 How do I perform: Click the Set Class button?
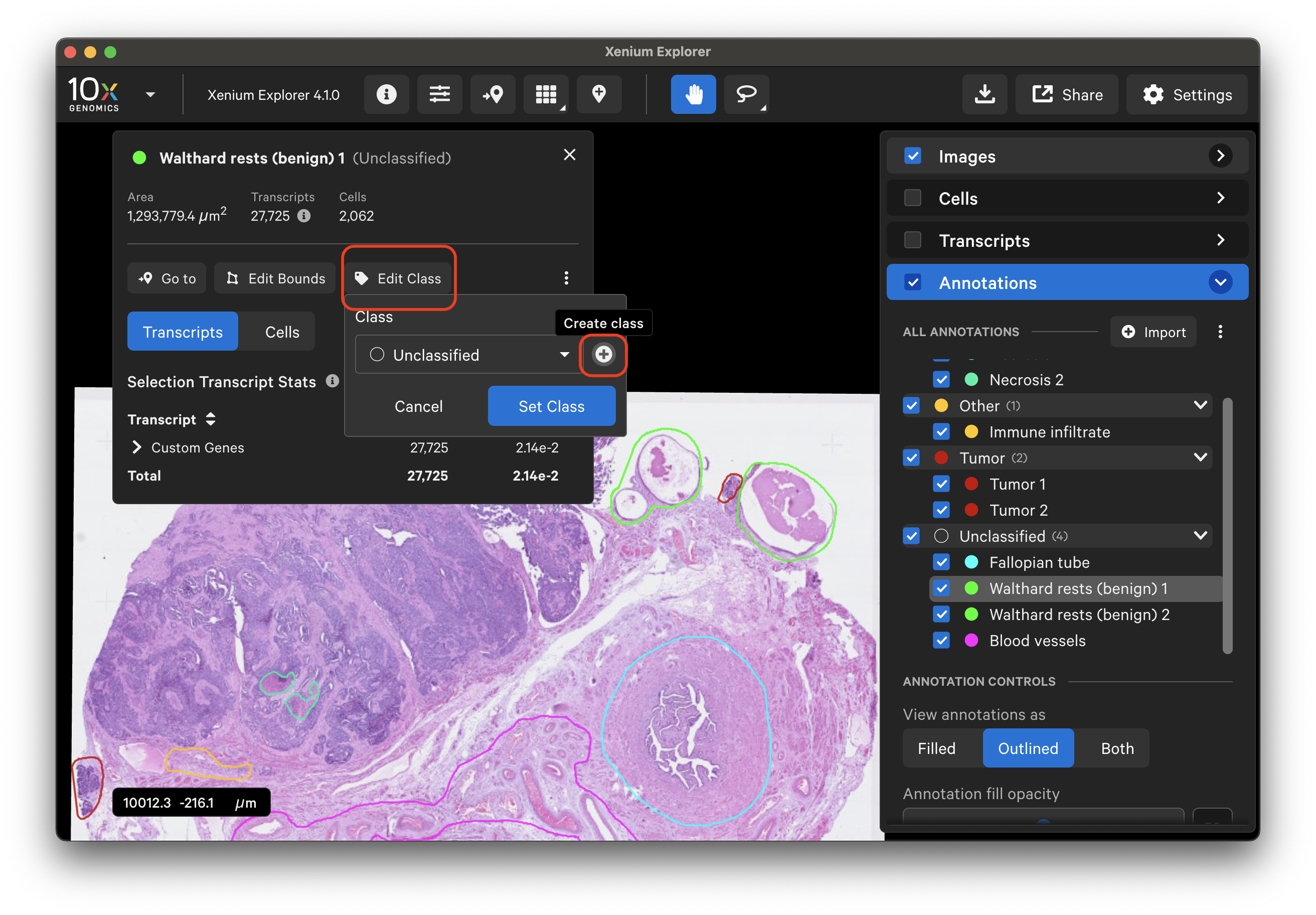551,406
